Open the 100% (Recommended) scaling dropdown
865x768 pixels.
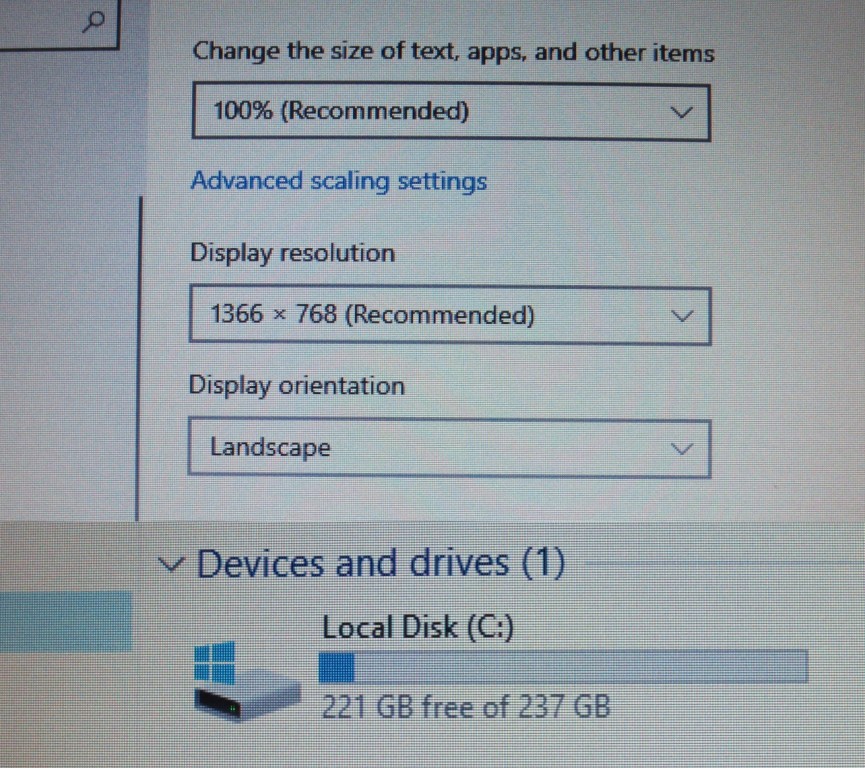pos(451,112)
